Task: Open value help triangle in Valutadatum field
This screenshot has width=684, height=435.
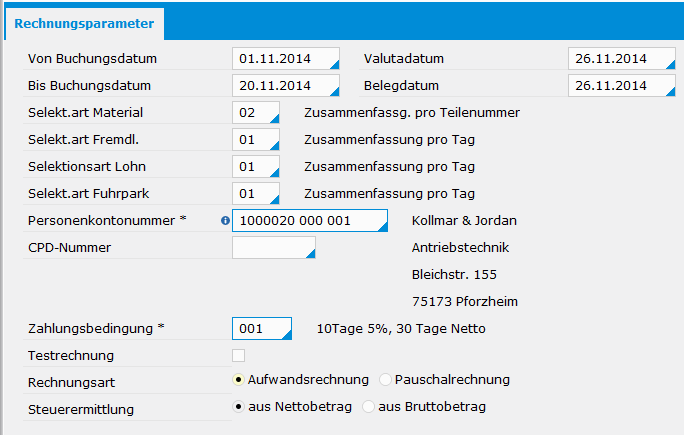Action: [670, 65]
